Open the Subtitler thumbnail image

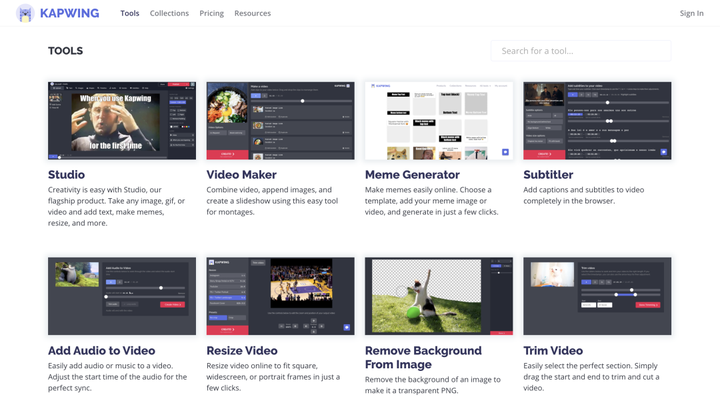click(597, 121)
